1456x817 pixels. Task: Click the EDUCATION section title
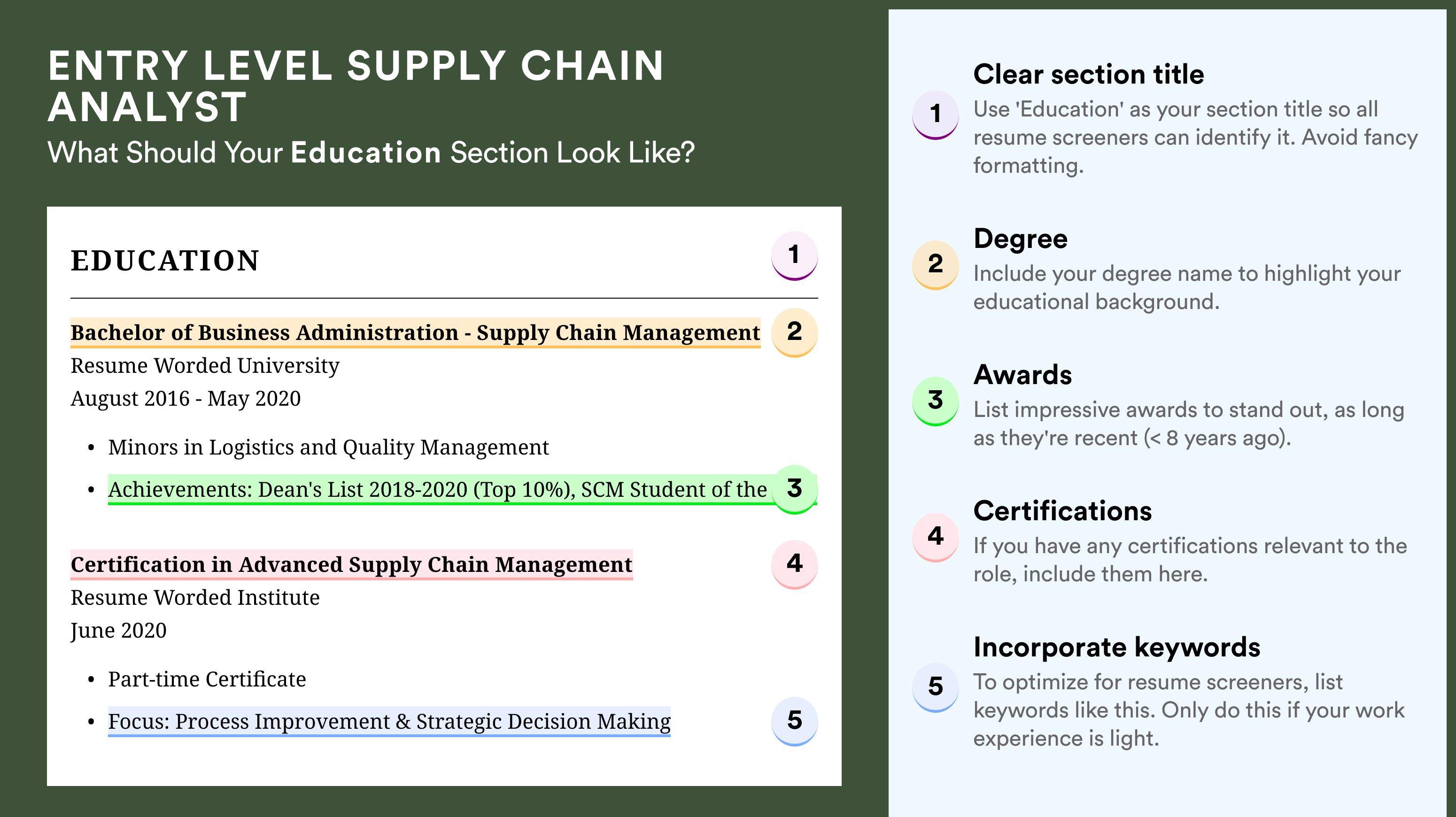pyautogui.click(x=165, y=261)
